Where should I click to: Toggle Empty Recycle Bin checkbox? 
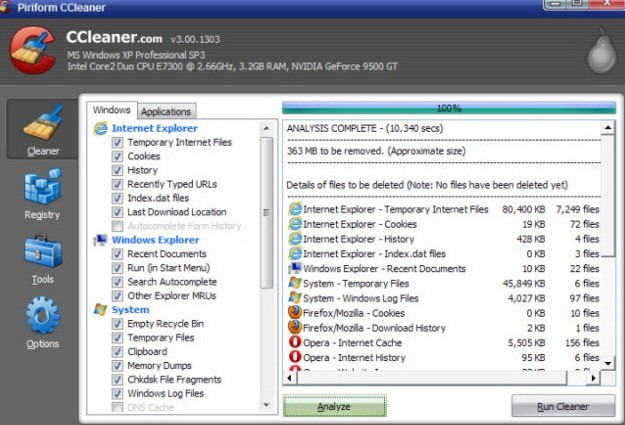pyautogui.click(x=117, y=324)
